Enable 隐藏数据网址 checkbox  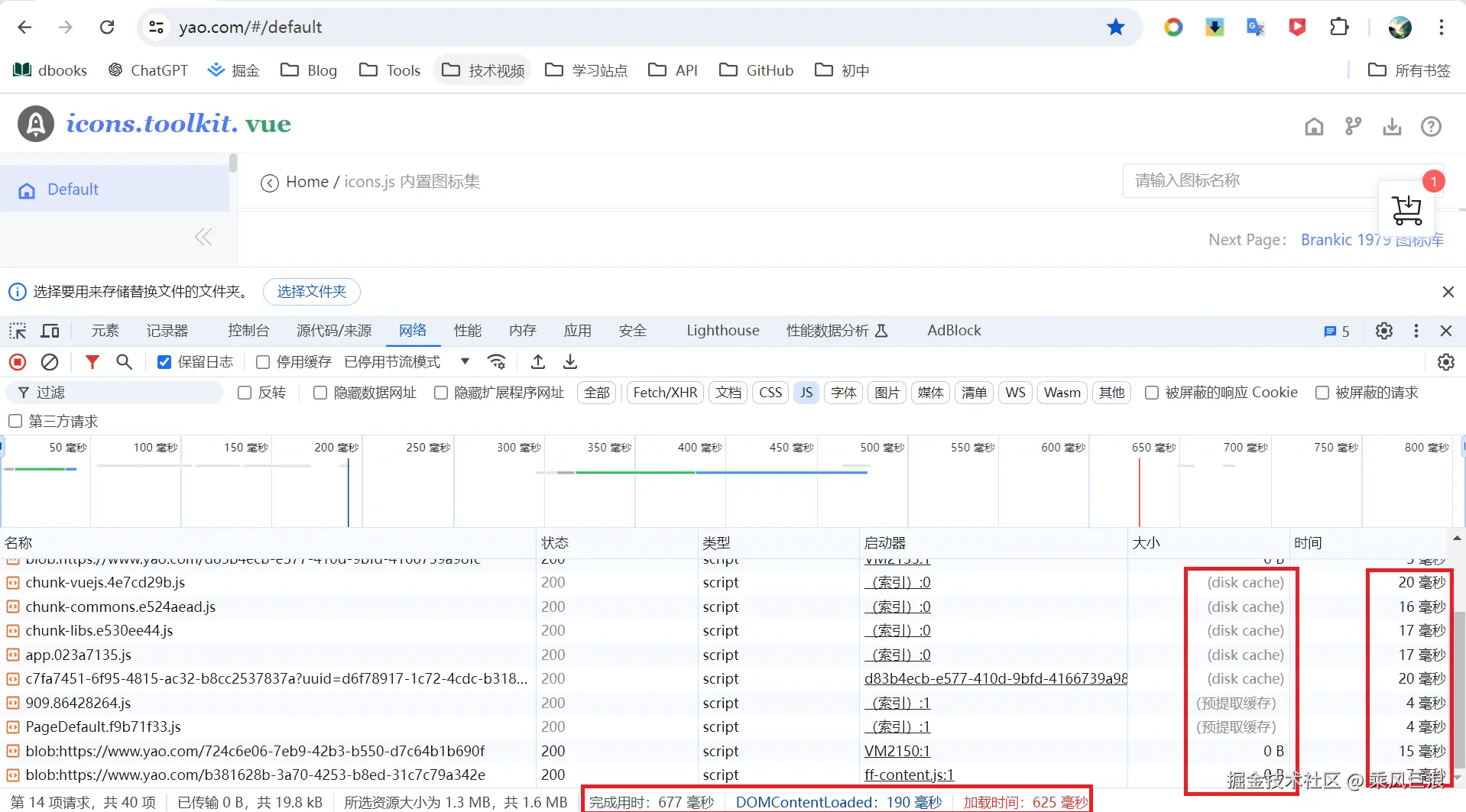[x=320, y=393]
